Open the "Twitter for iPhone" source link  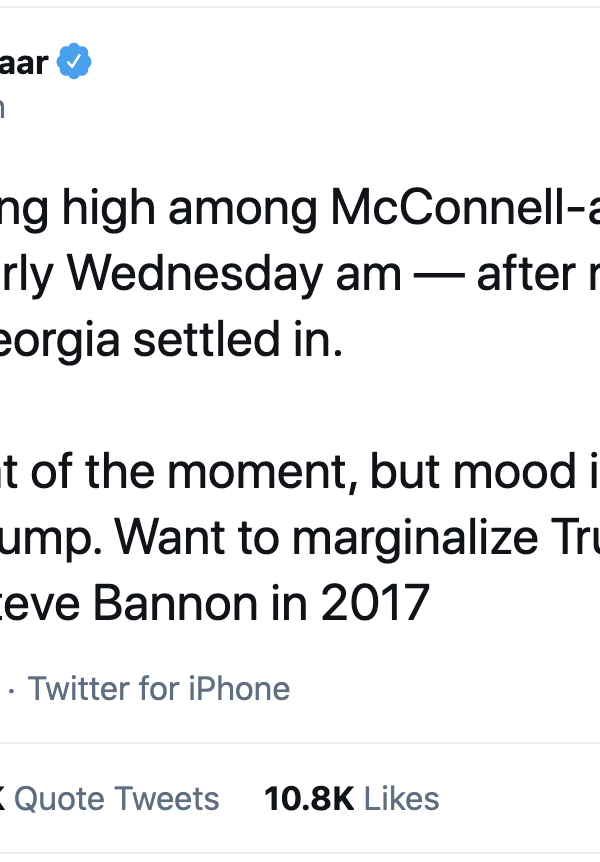click(158, 688)
